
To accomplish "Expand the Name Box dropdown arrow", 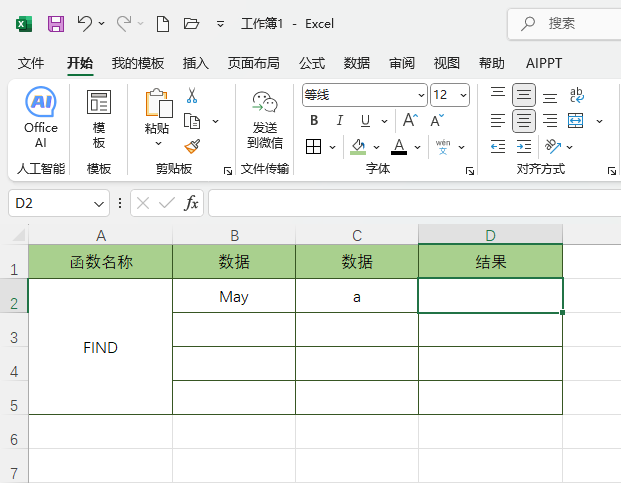I will (99, 204).
